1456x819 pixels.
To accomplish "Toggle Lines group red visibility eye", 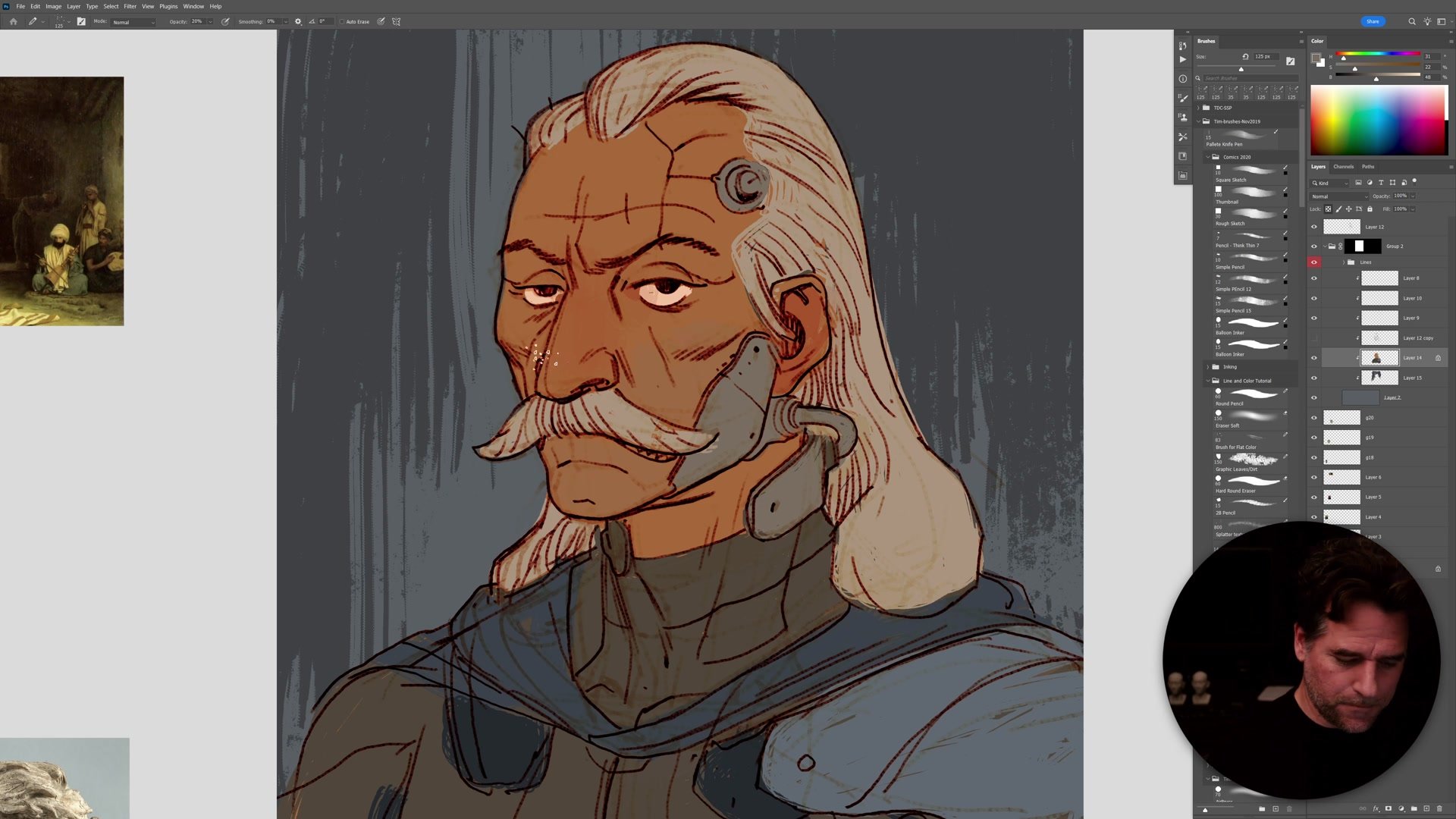I will [x=1314, y=262].
